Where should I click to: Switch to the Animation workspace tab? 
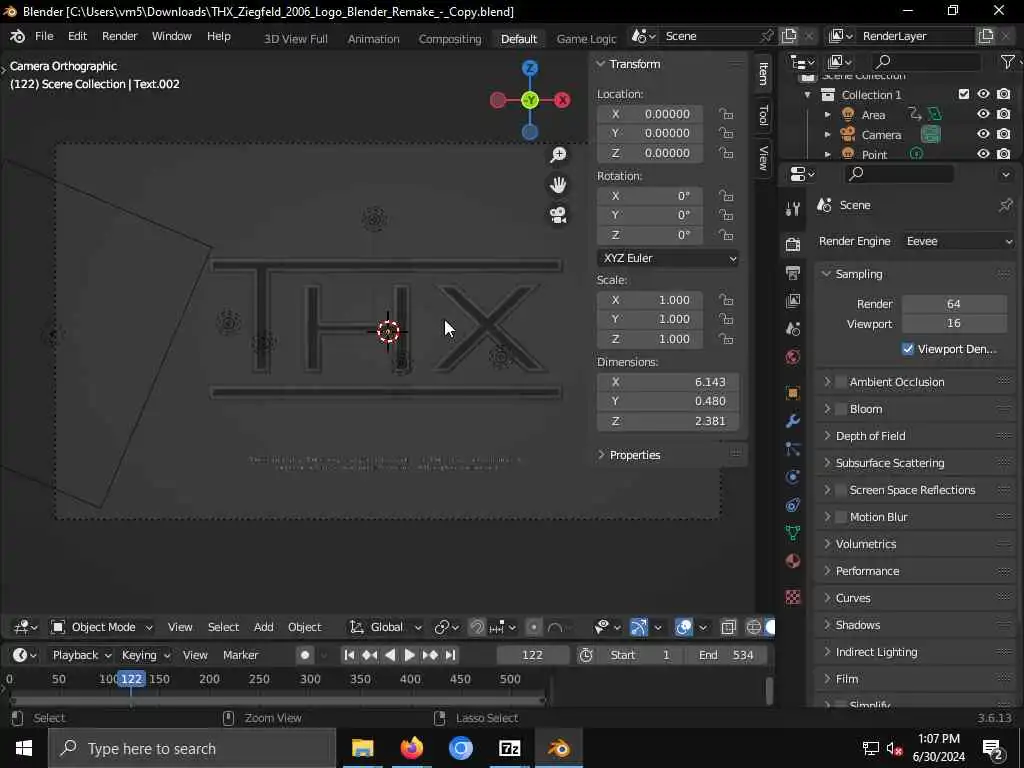374,39
